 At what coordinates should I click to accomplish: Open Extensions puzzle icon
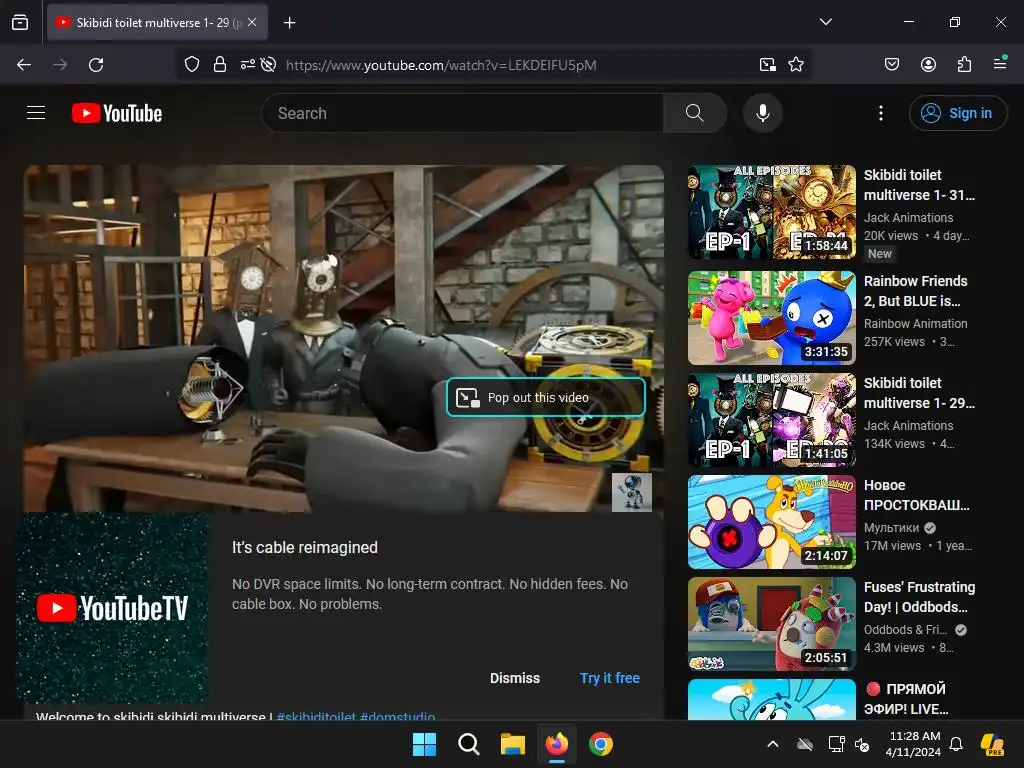click(x=964, y=64)
